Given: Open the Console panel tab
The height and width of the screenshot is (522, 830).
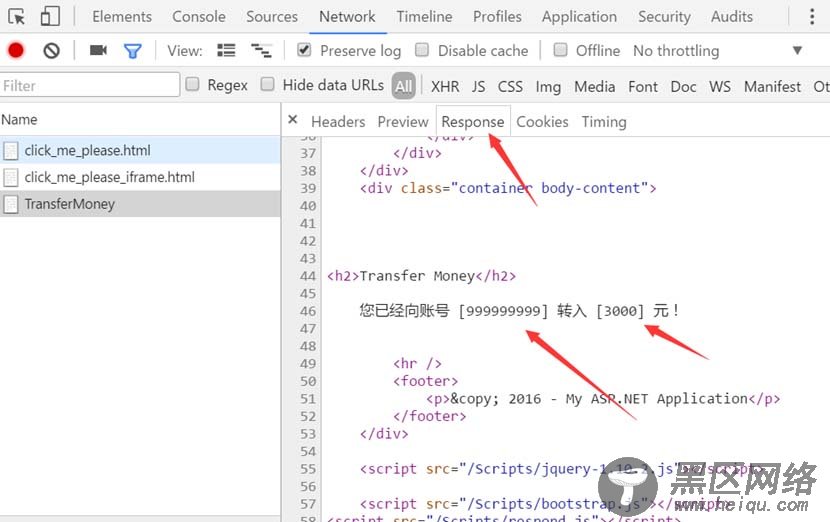Looking at the screenshot, I should point(199,17).
